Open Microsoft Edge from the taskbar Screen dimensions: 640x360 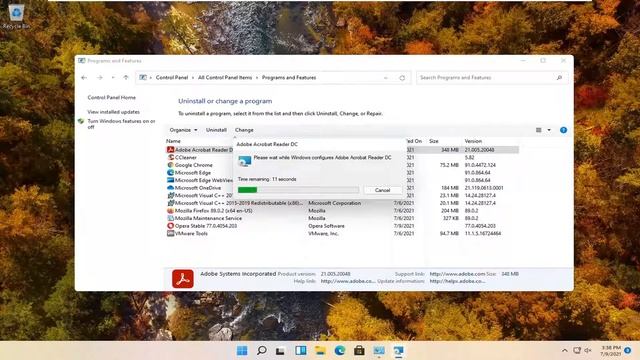click(340, 351)
